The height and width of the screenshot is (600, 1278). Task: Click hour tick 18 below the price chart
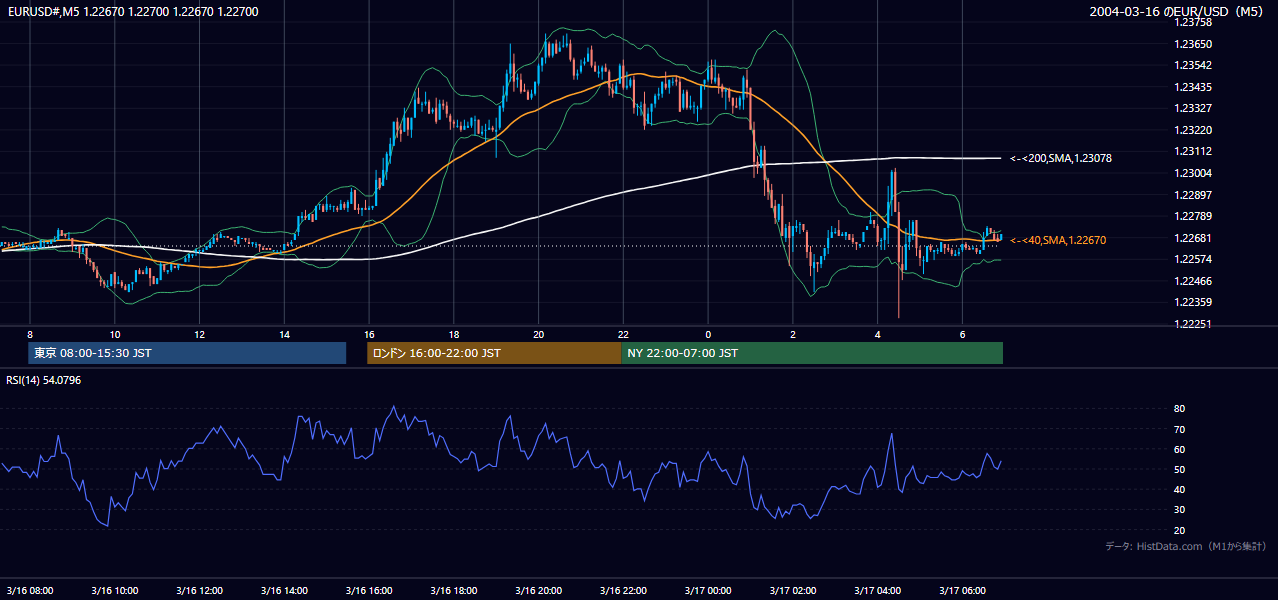(454, 334)
